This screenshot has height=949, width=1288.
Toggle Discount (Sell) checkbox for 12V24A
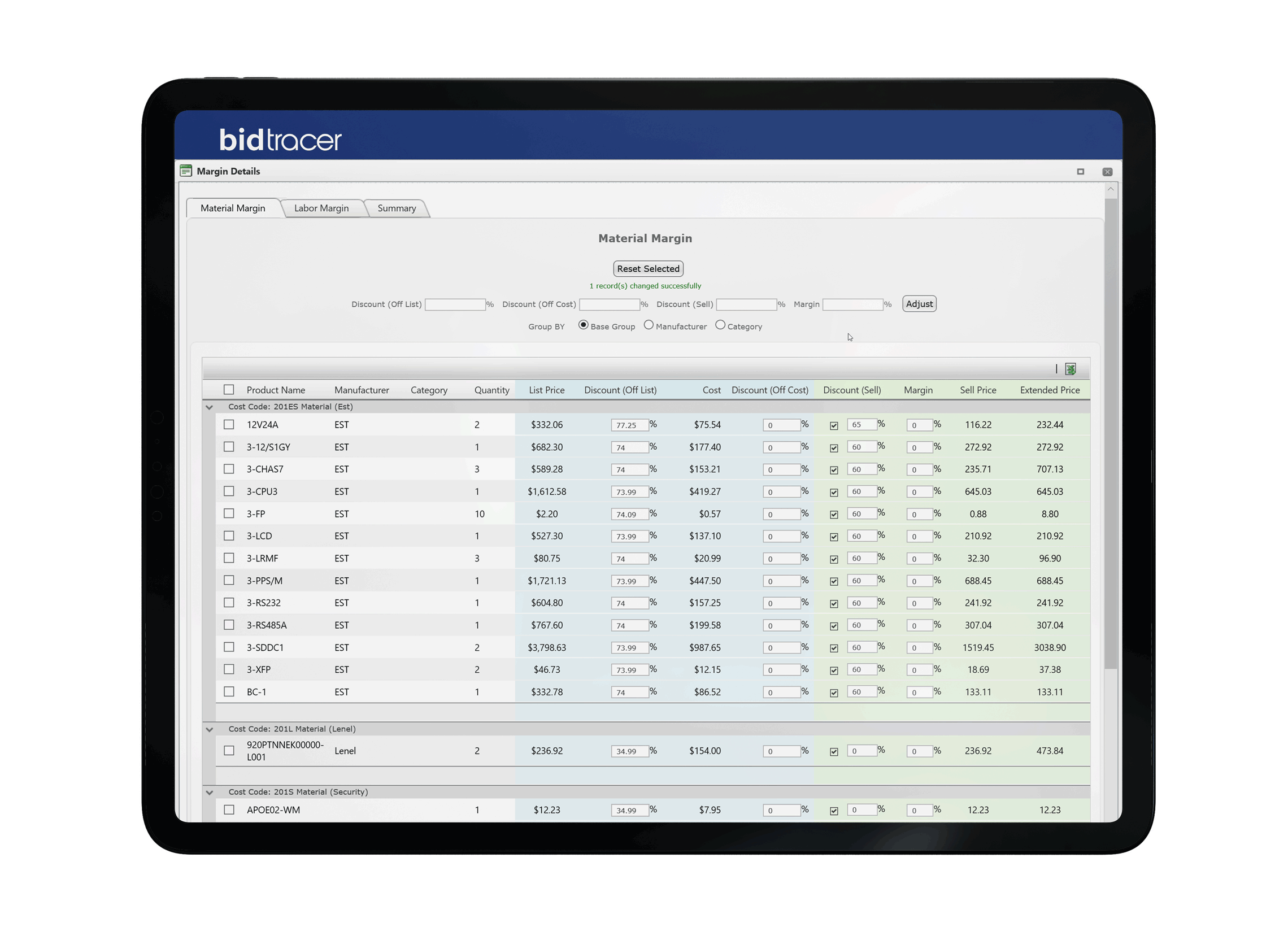[x=834, y=426]
